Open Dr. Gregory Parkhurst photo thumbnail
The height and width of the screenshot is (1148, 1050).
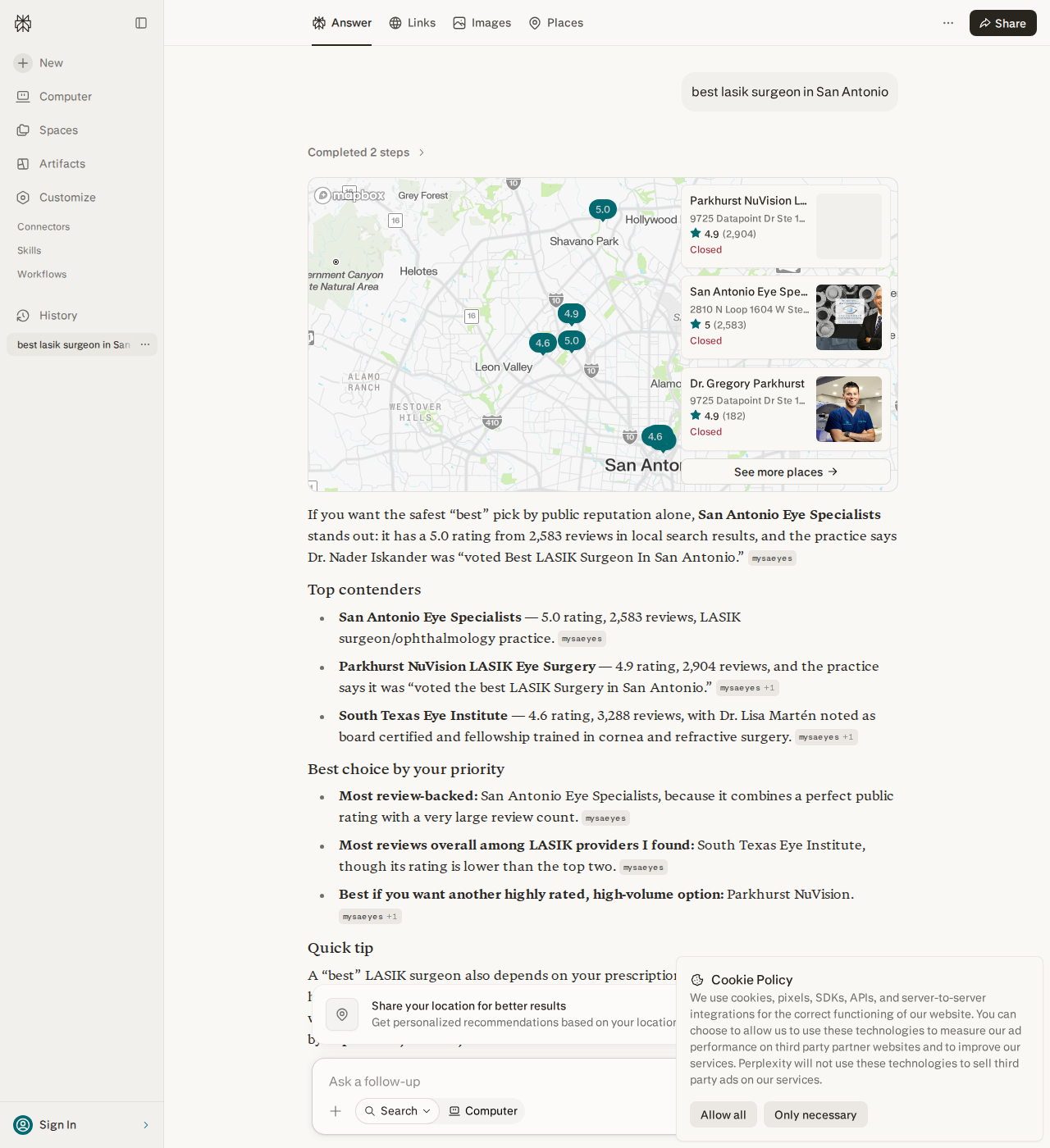[x=848, y=409]
